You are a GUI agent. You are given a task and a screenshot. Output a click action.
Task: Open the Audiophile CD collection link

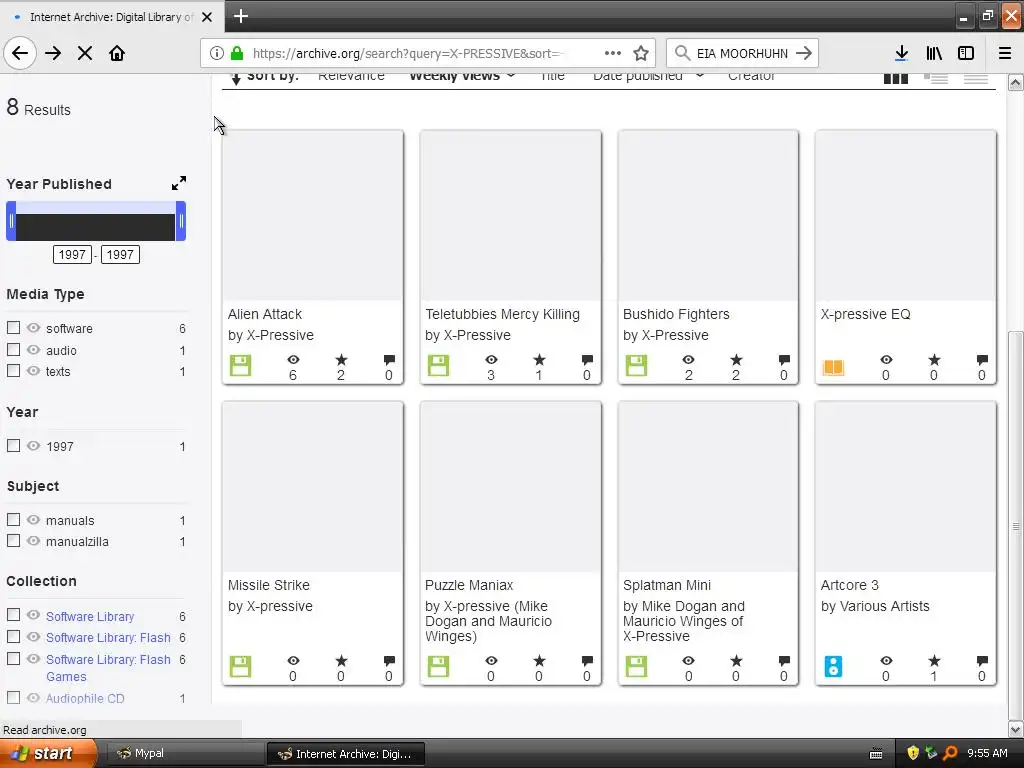[x=85, y=698]
